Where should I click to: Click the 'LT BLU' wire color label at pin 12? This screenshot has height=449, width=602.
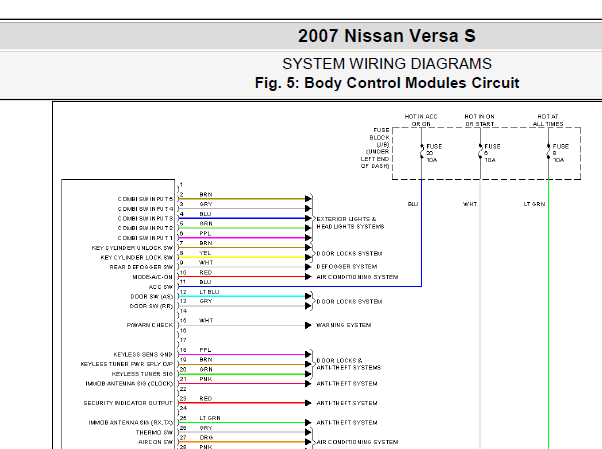pyautogui.click(x=209, y=292)
